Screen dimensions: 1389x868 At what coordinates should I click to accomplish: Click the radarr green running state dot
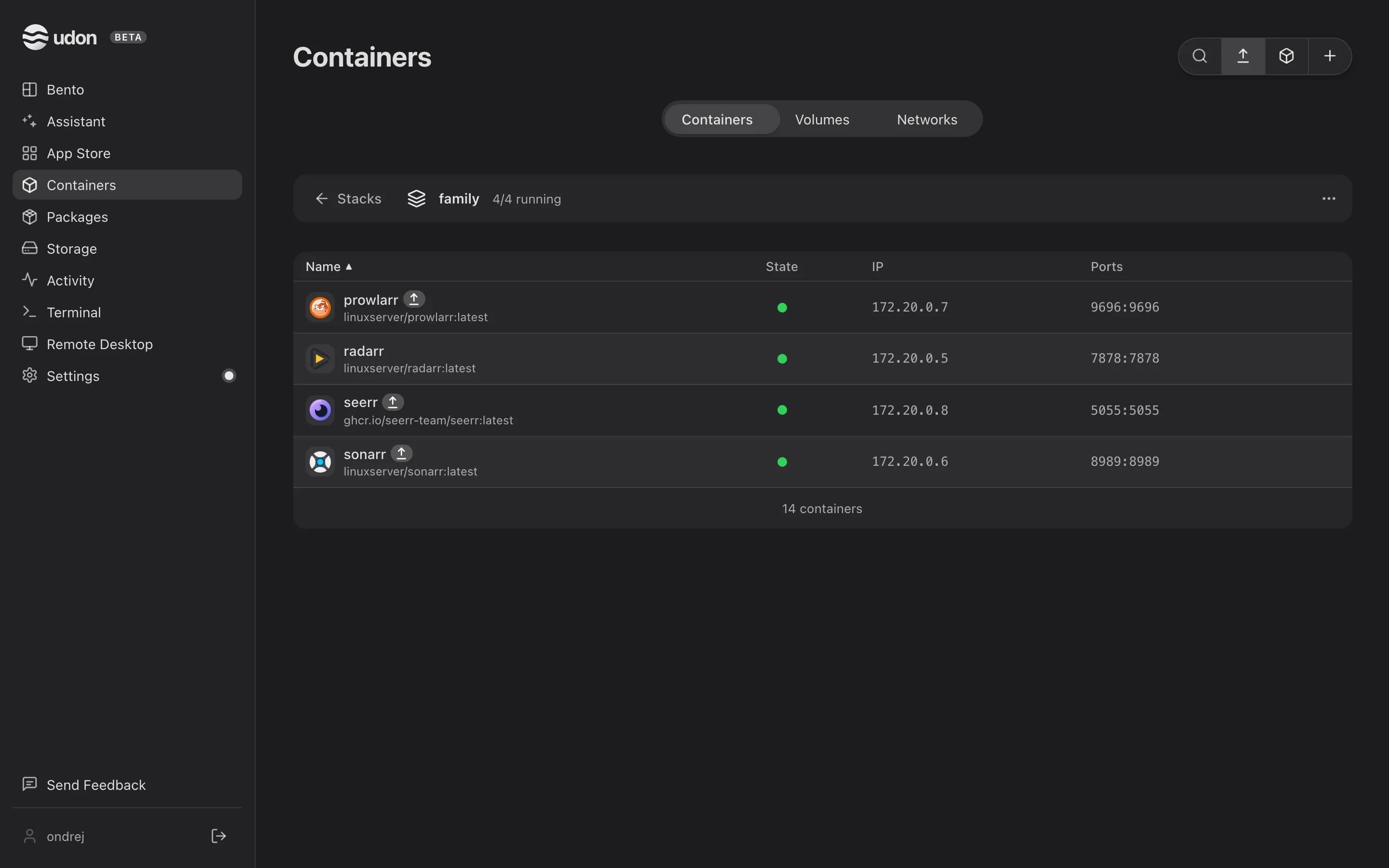tap(782, 359)
